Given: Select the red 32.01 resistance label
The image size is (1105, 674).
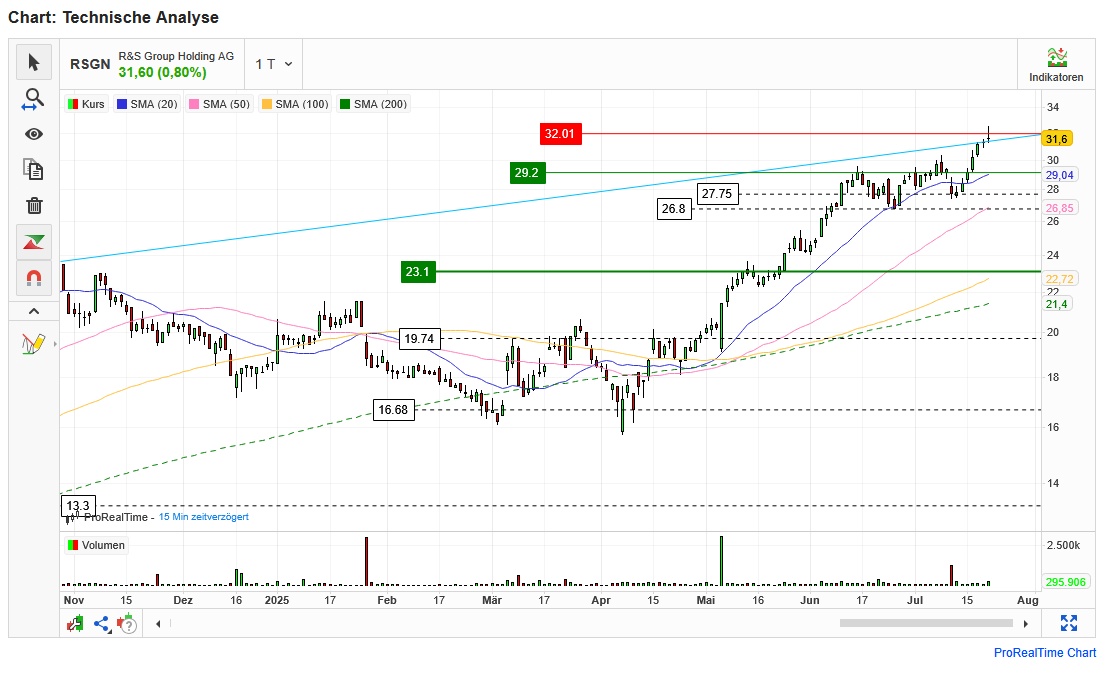Looking at the screenshot, I should pos(560,134).
